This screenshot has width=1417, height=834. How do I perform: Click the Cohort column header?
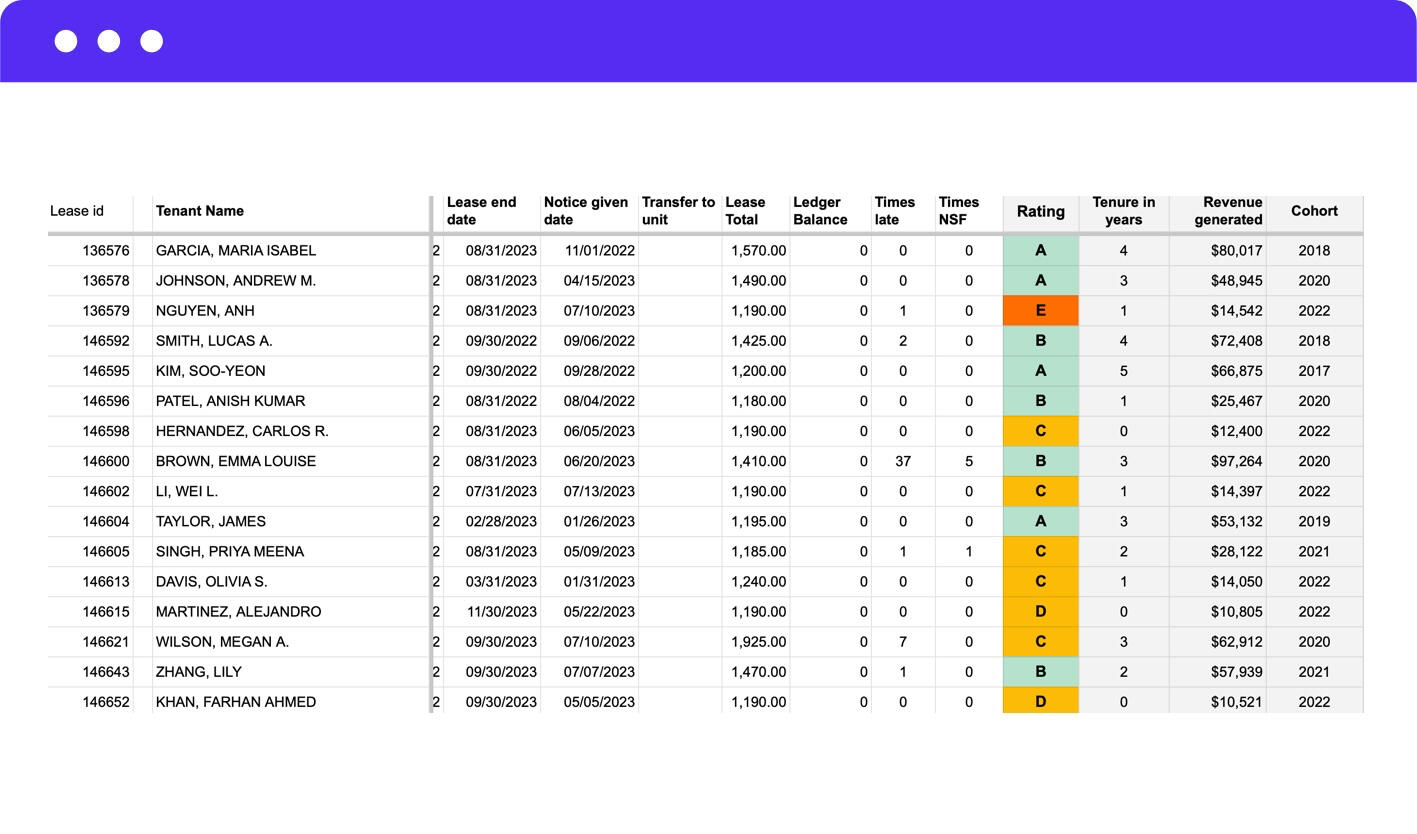point(1313,211)
